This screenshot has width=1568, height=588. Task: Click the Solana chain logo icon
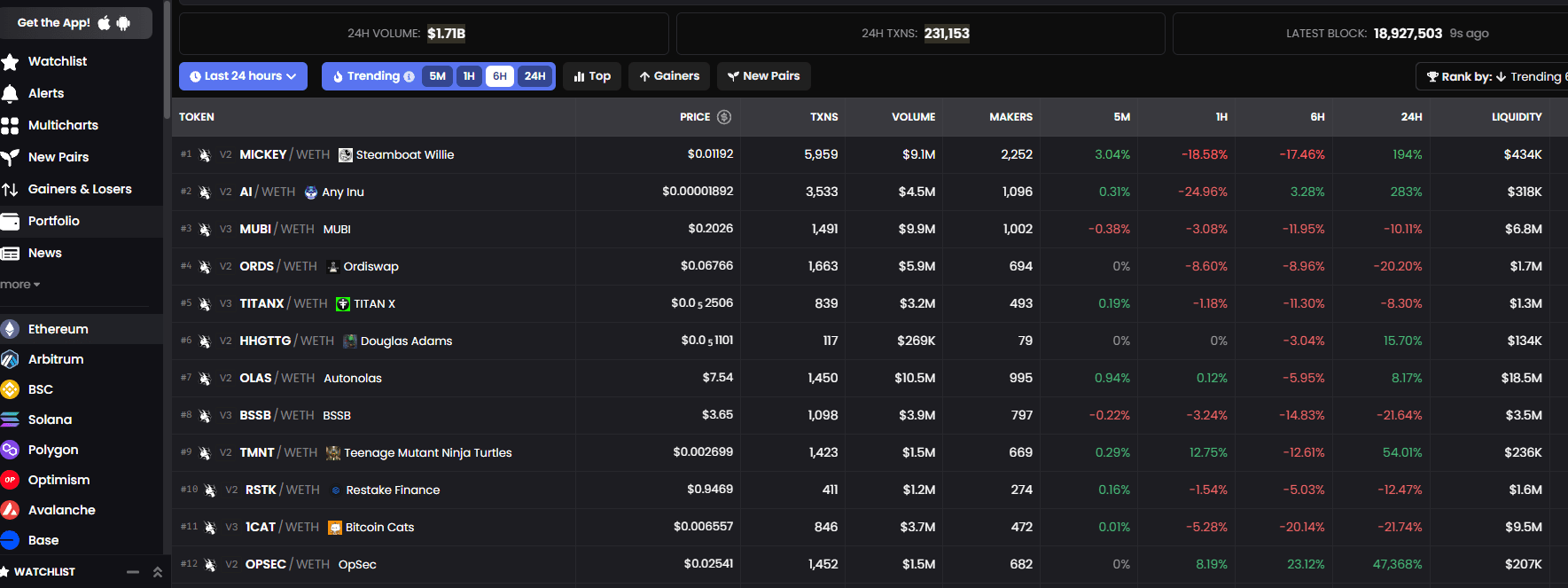pyautogui.click(x=10, y=420)
